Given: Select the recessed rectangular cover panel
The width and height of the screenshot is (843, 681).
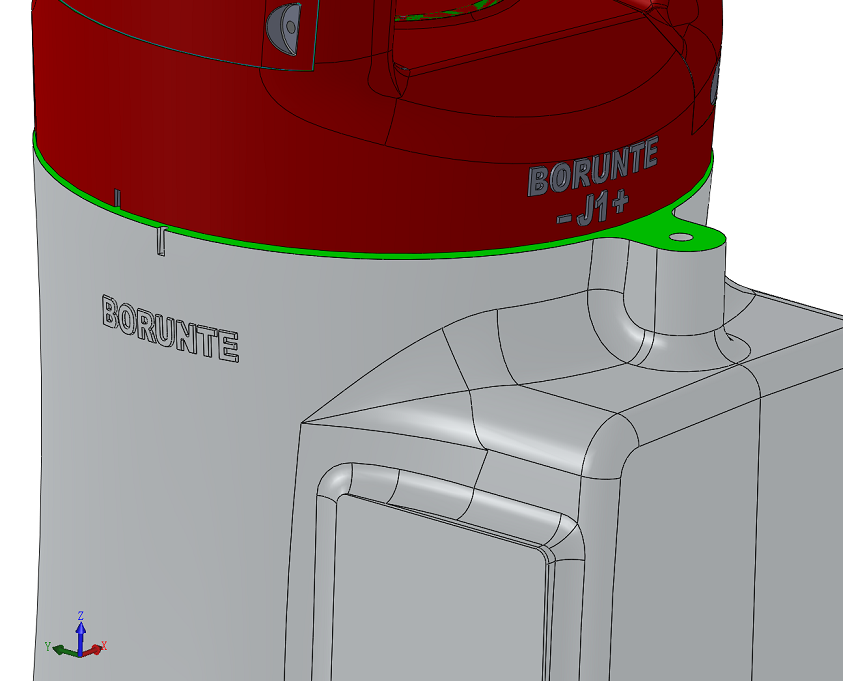Looking at the screenshot, I should [441, 589].
